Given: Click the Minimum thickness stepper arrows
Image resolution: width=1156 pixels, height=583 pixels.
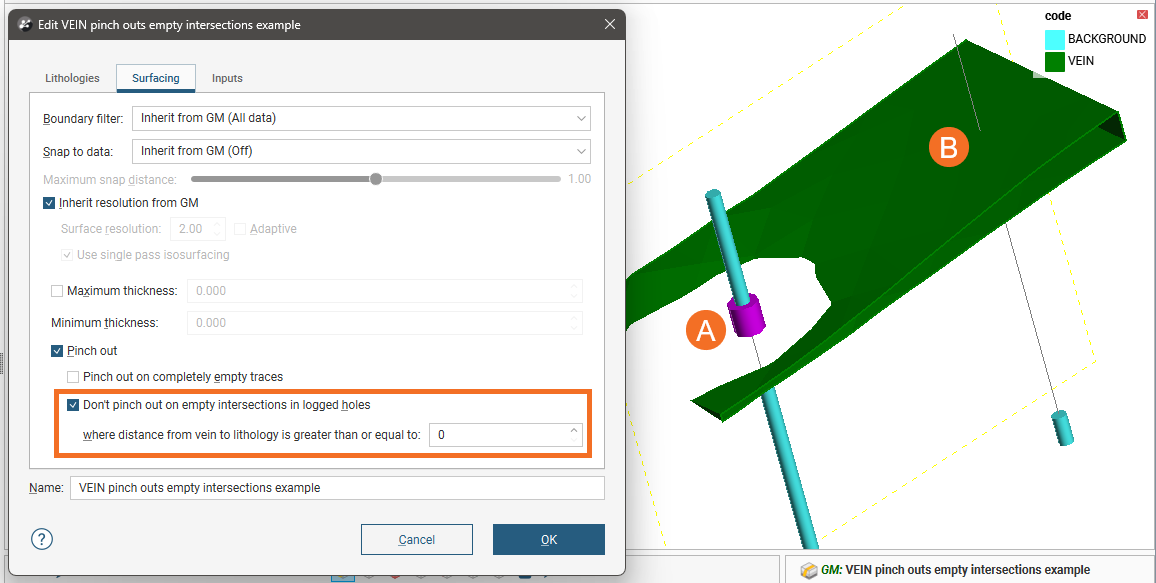Looking at the screenshot, I should point(574,323).
